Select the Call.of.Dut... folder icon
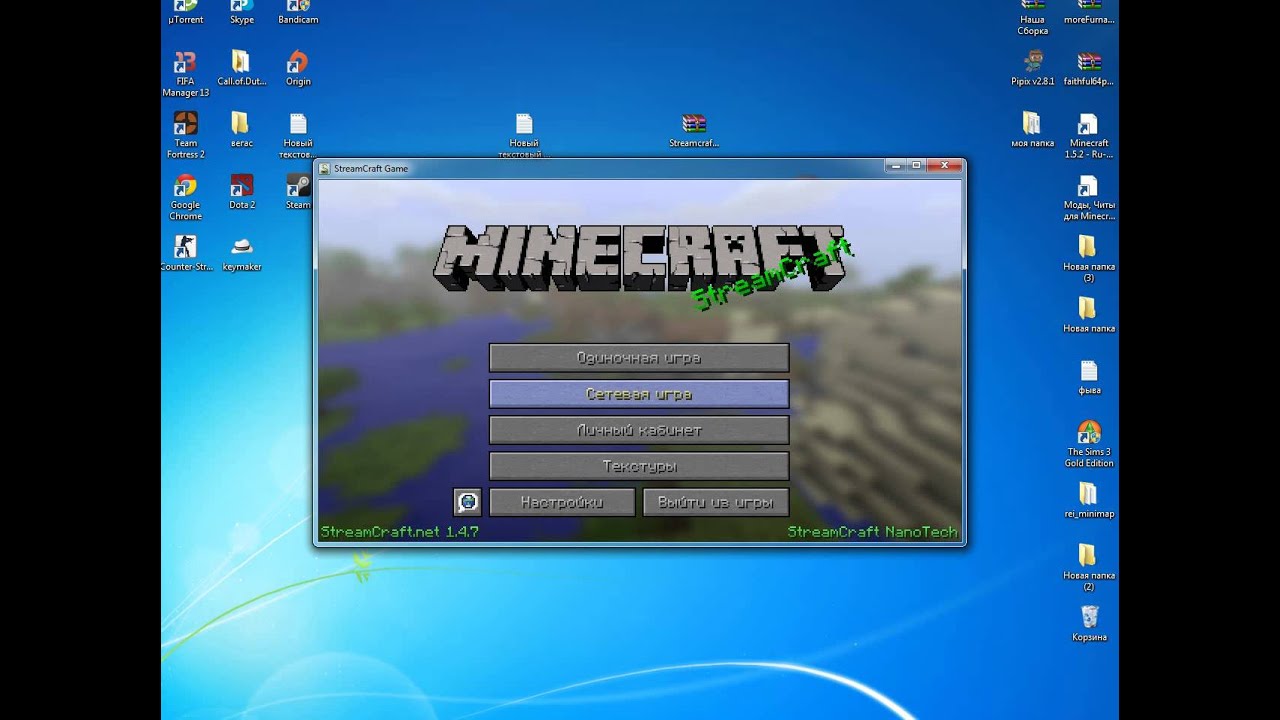This screenshot has width=1280, height=720. [241, 69]
